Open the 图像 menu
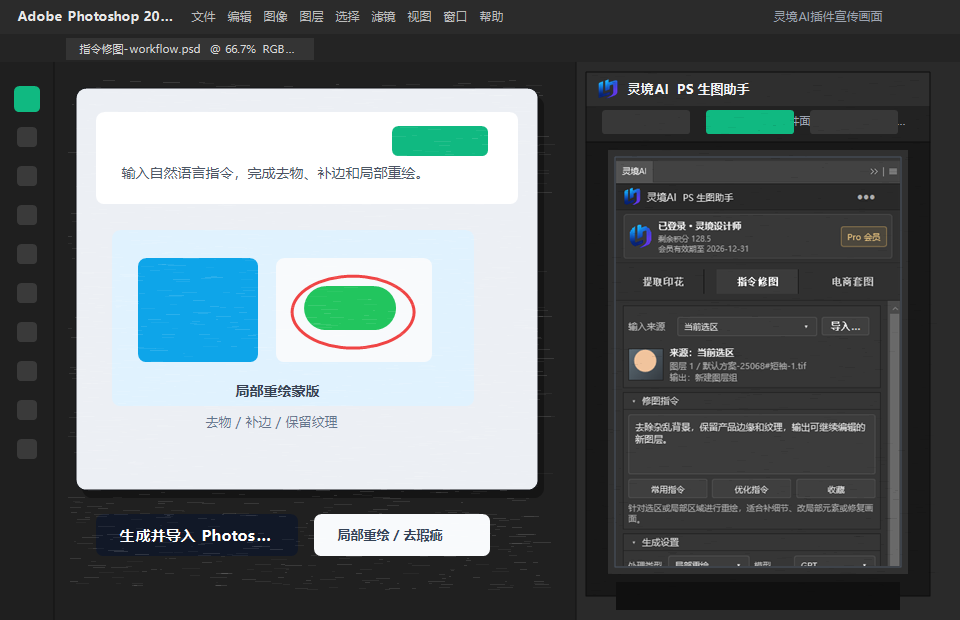Image resolution: width=960 pixels, height=620 pixels. (276, 17)
